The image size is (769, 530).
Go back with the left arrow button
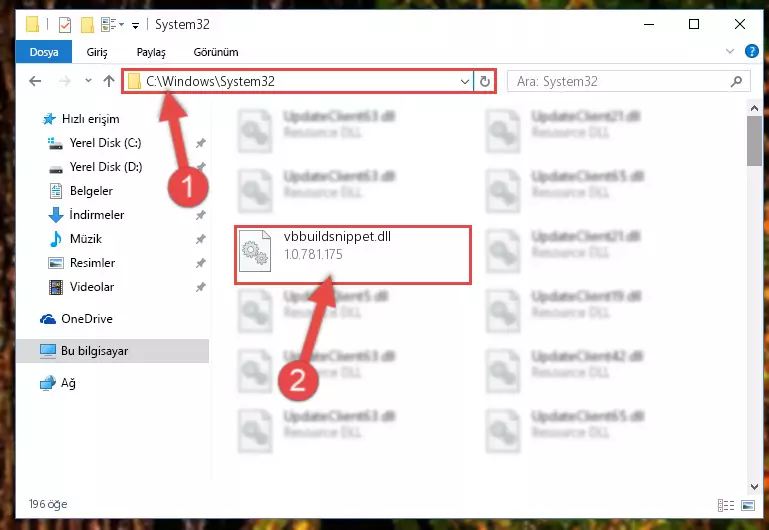pos(35,81)
